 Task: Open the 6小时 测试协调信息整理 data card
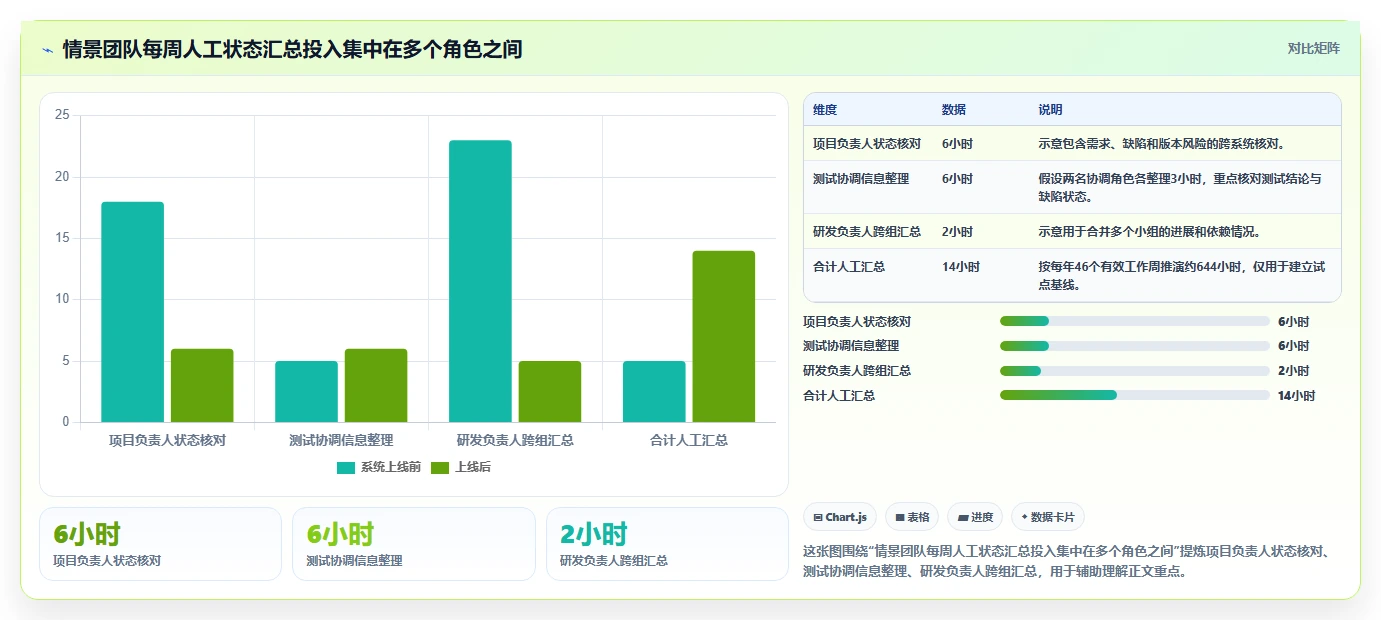[414, 544]
